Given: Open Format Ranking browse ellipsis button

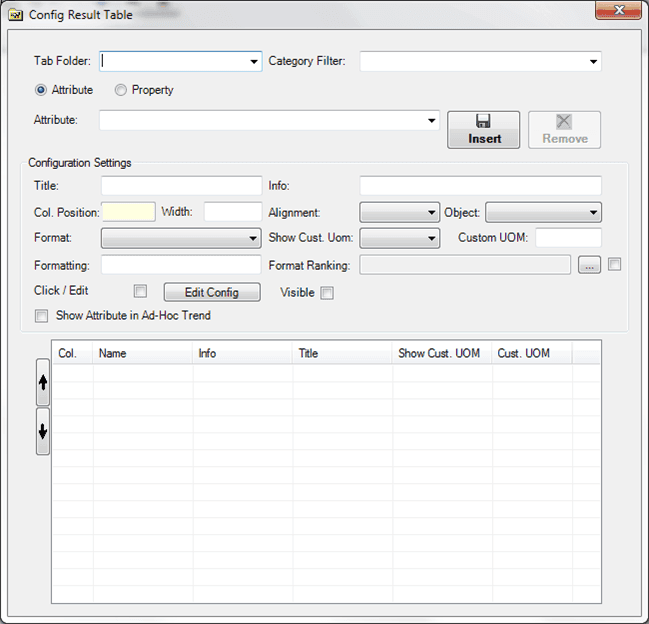Looking at the screenshot, I should (589, 265).
